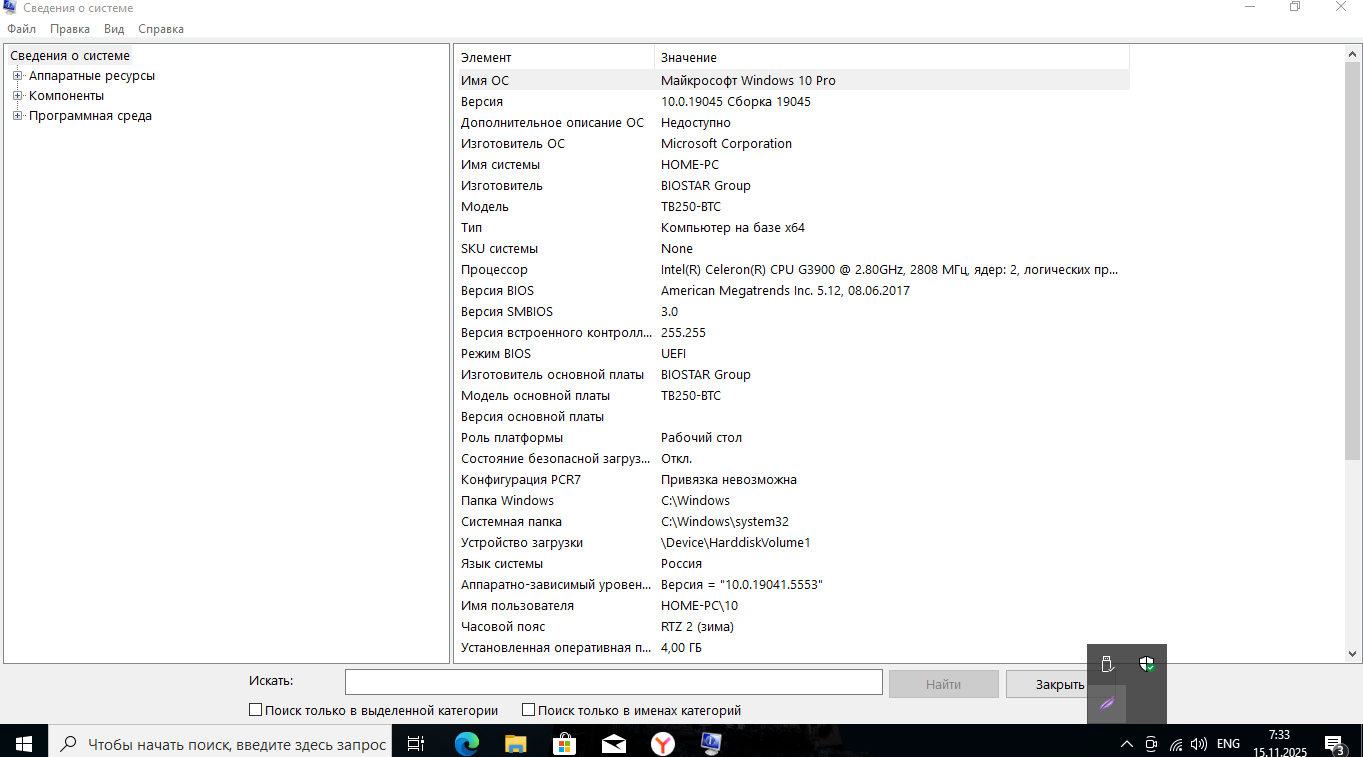Open the Windows Start menu
1363x757 pixels.
(x=24, y=743)
